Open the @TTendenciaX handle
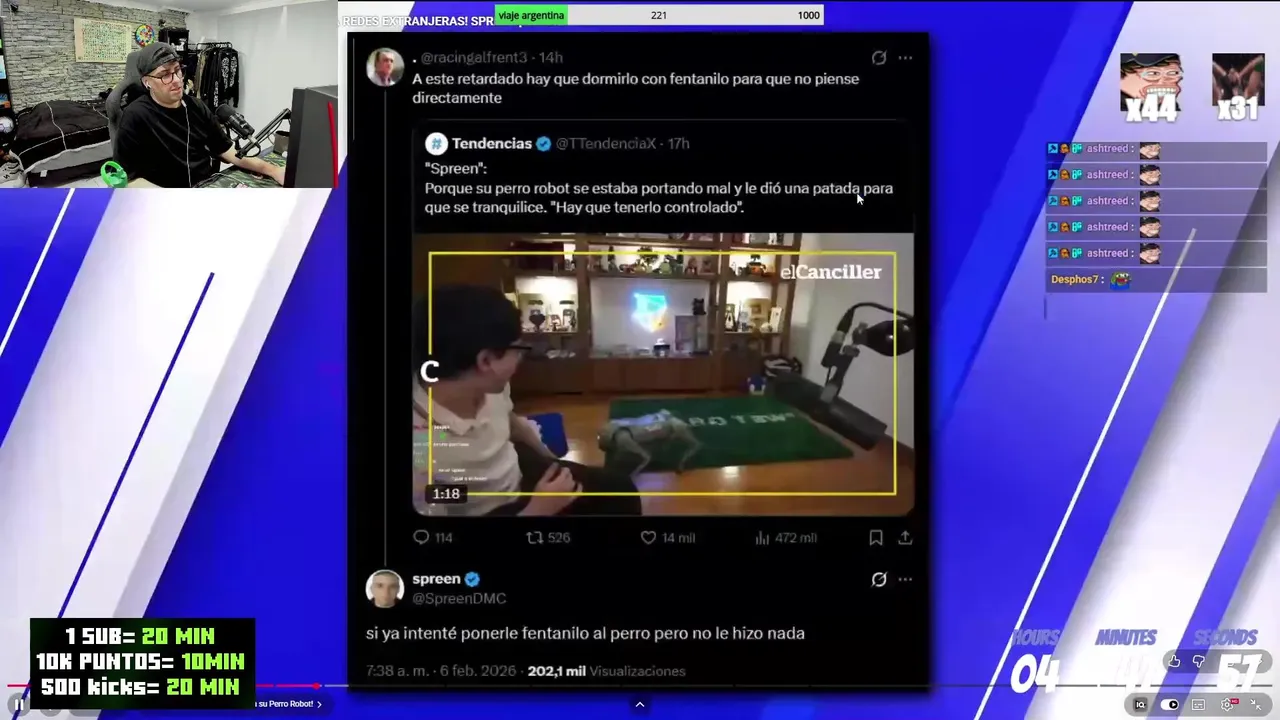The image size is (1280, 720). click(x=606, y=144)
